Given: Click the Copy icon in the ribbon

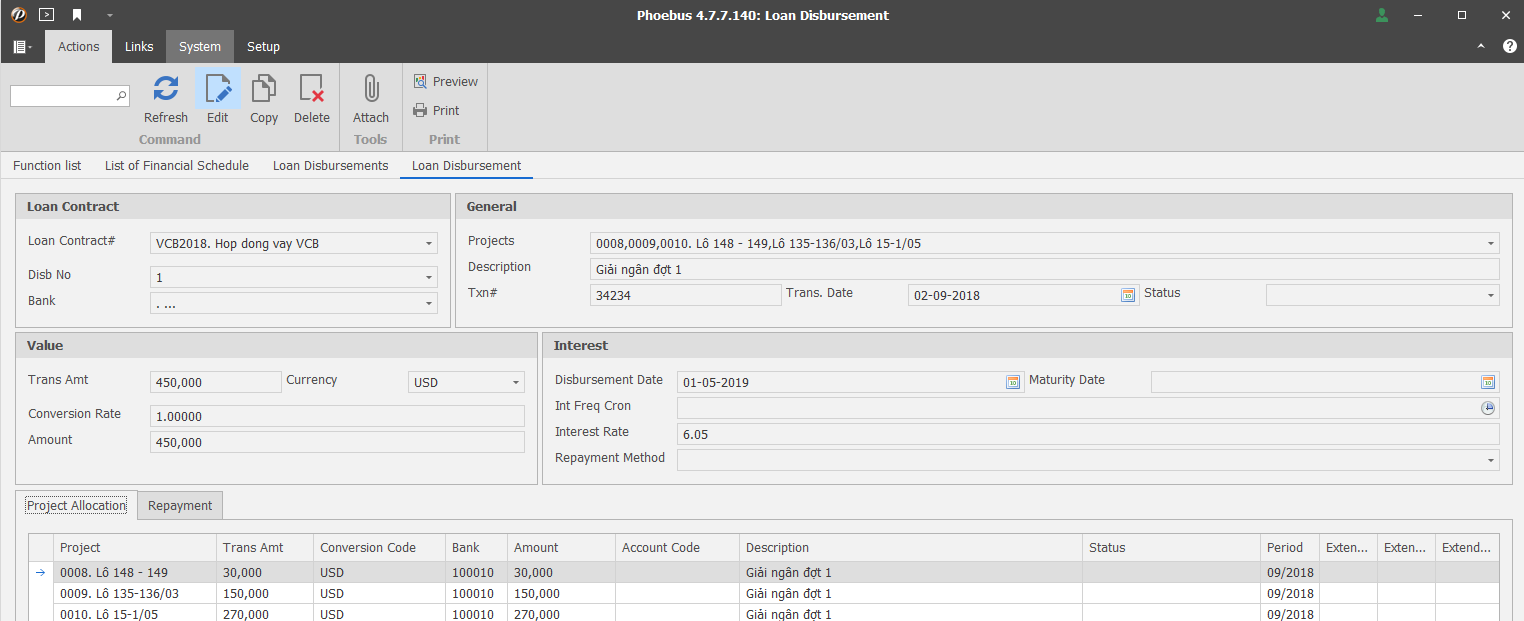Looking at the screenshot, I should (x=264, y=90).
